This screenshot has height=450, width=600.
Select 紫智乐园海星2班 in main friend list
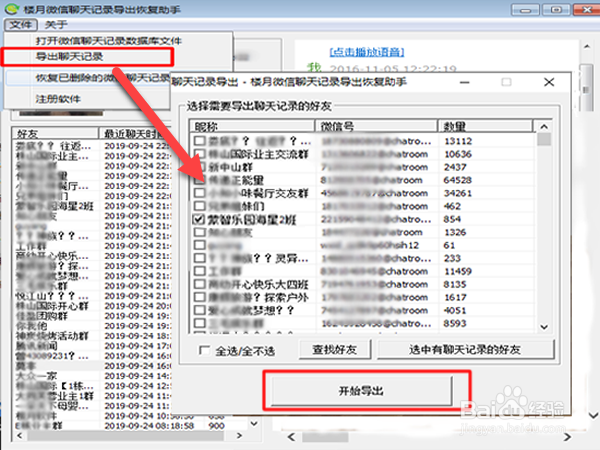click(55, 206)
